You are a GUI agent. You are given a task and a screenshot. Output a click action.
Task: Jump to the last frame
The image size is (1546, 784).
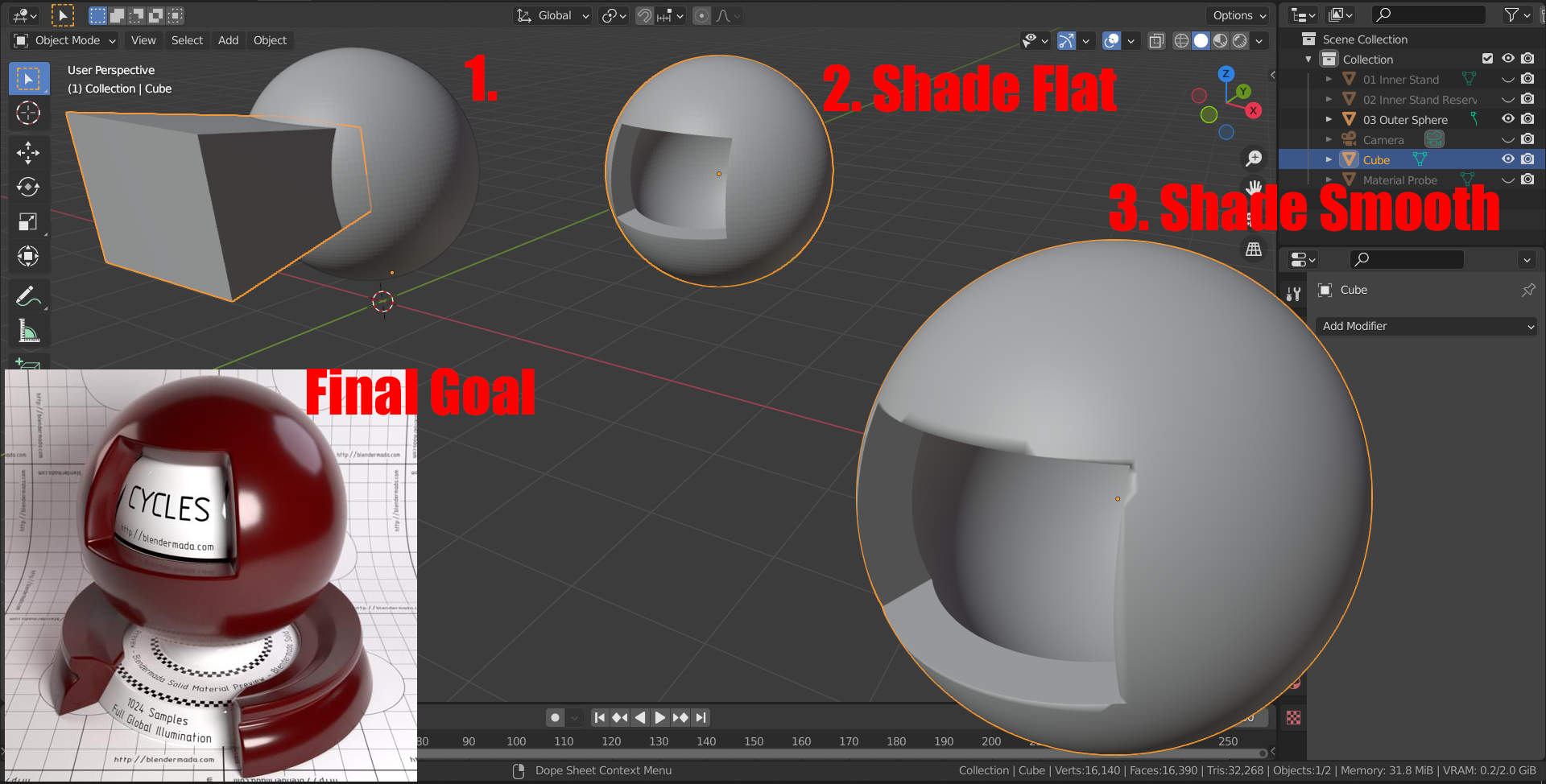pos(701,717)
